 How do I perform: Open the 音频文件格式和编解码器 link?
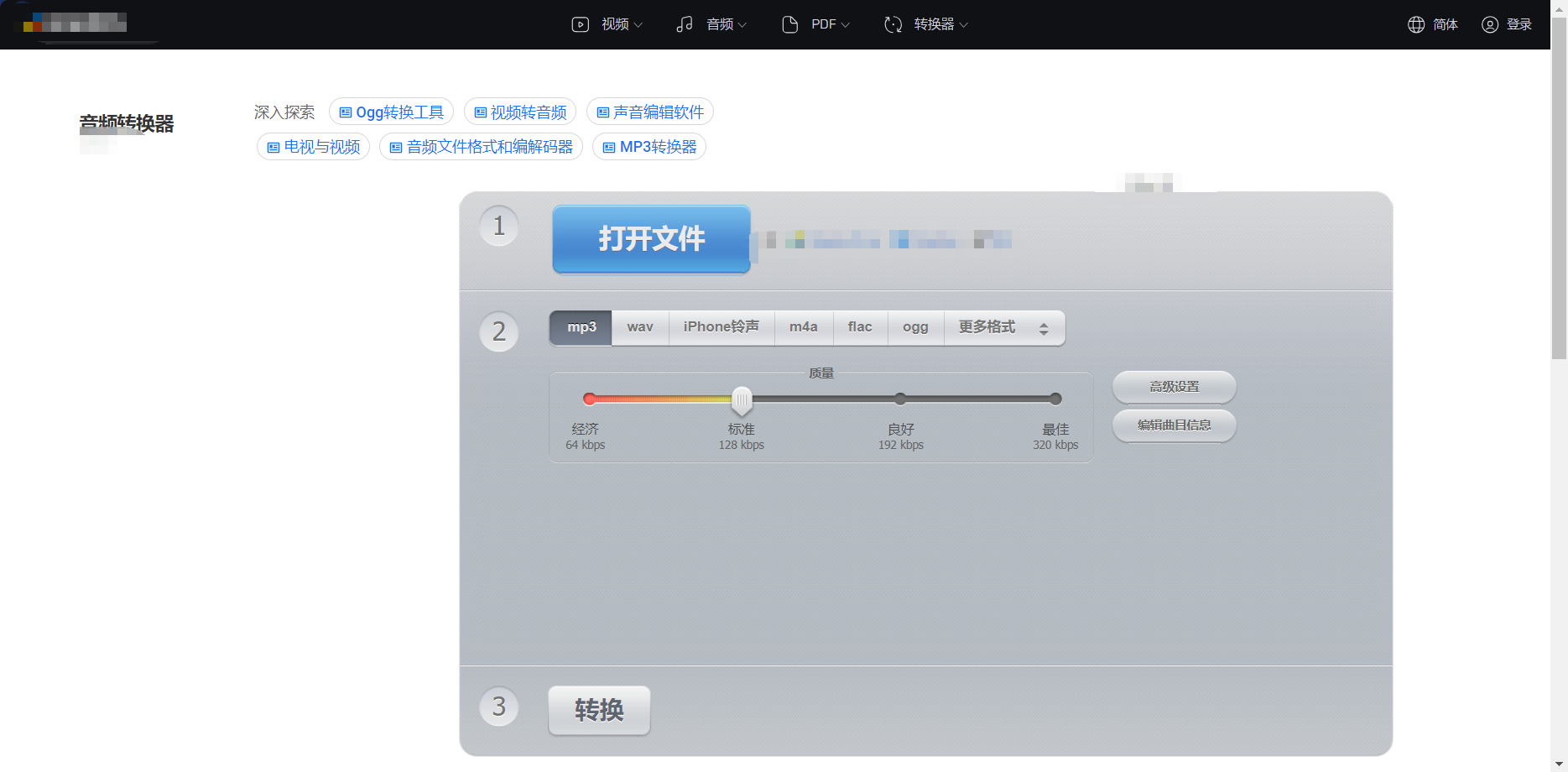coord(481,147)
